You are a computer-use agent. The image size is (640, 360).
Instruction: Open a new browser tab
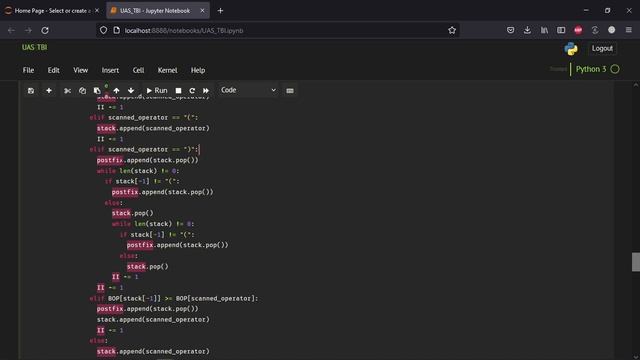pos(220,11)
